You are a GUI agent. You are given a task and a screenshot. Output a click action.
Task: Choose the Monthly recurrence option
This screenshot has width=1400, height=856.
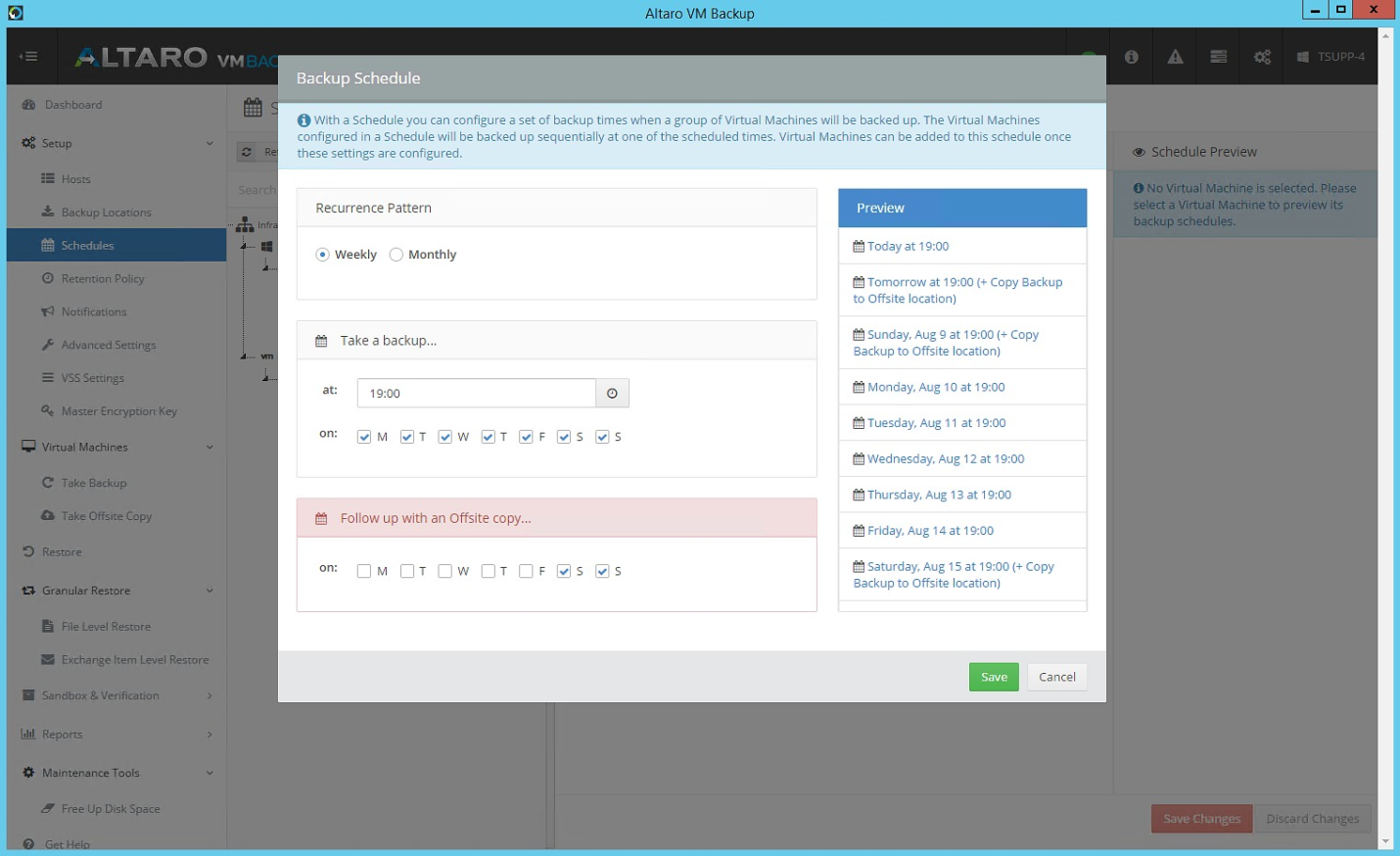coord(396,254)
